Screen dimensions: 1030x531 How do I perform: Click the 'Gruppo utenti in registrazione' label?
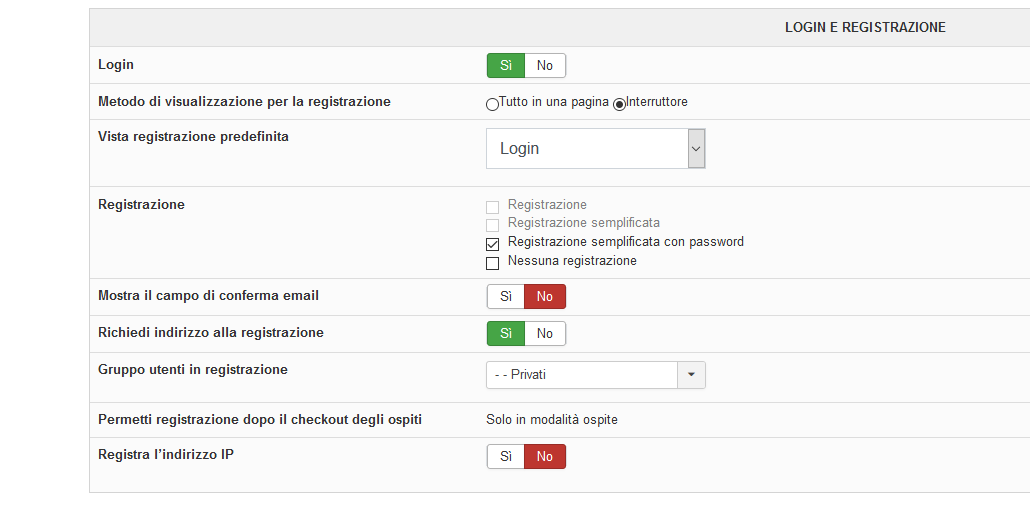coord(193,370)
